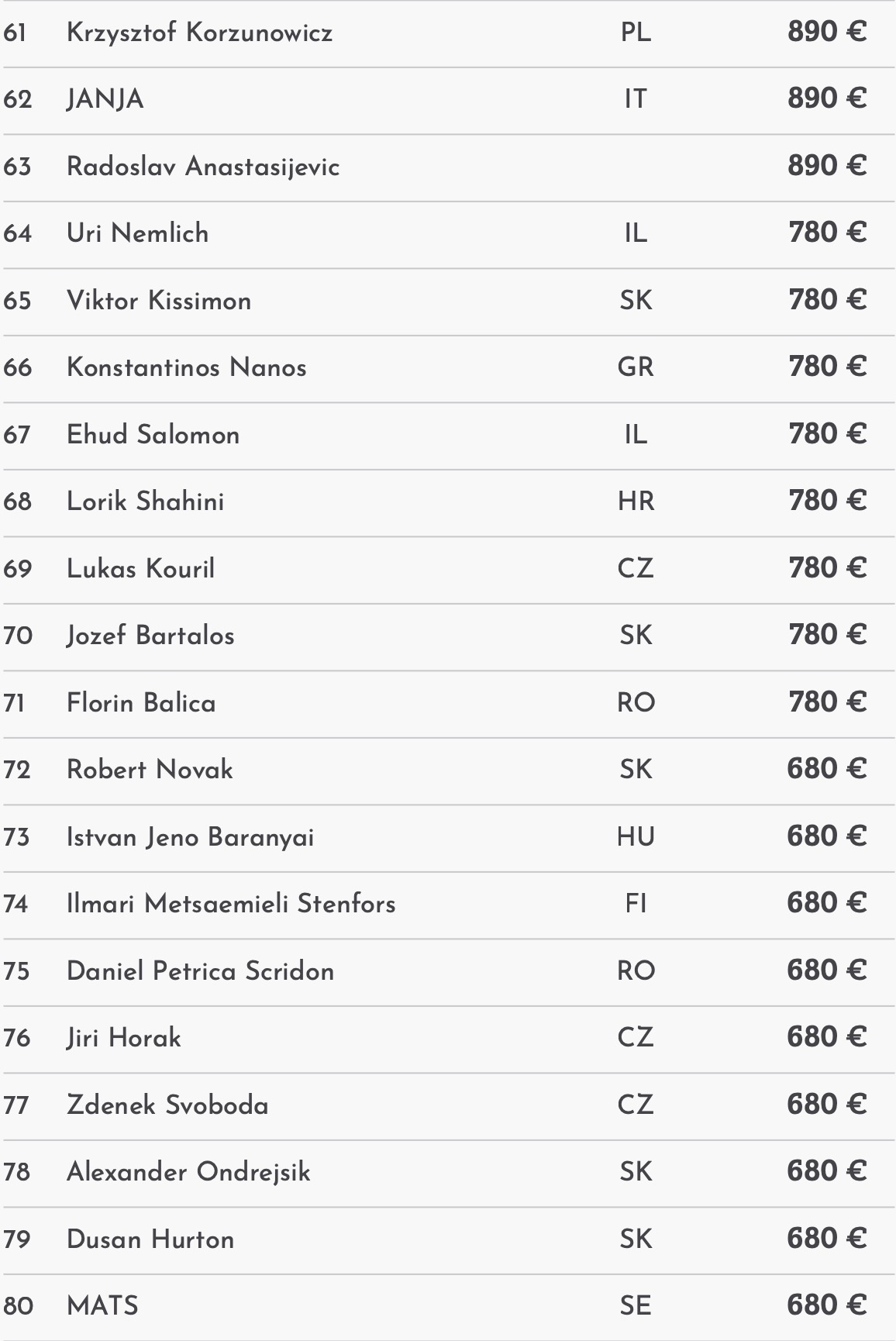Select the JANJA player entry
896x1341 pixels.
click(105, 99)
